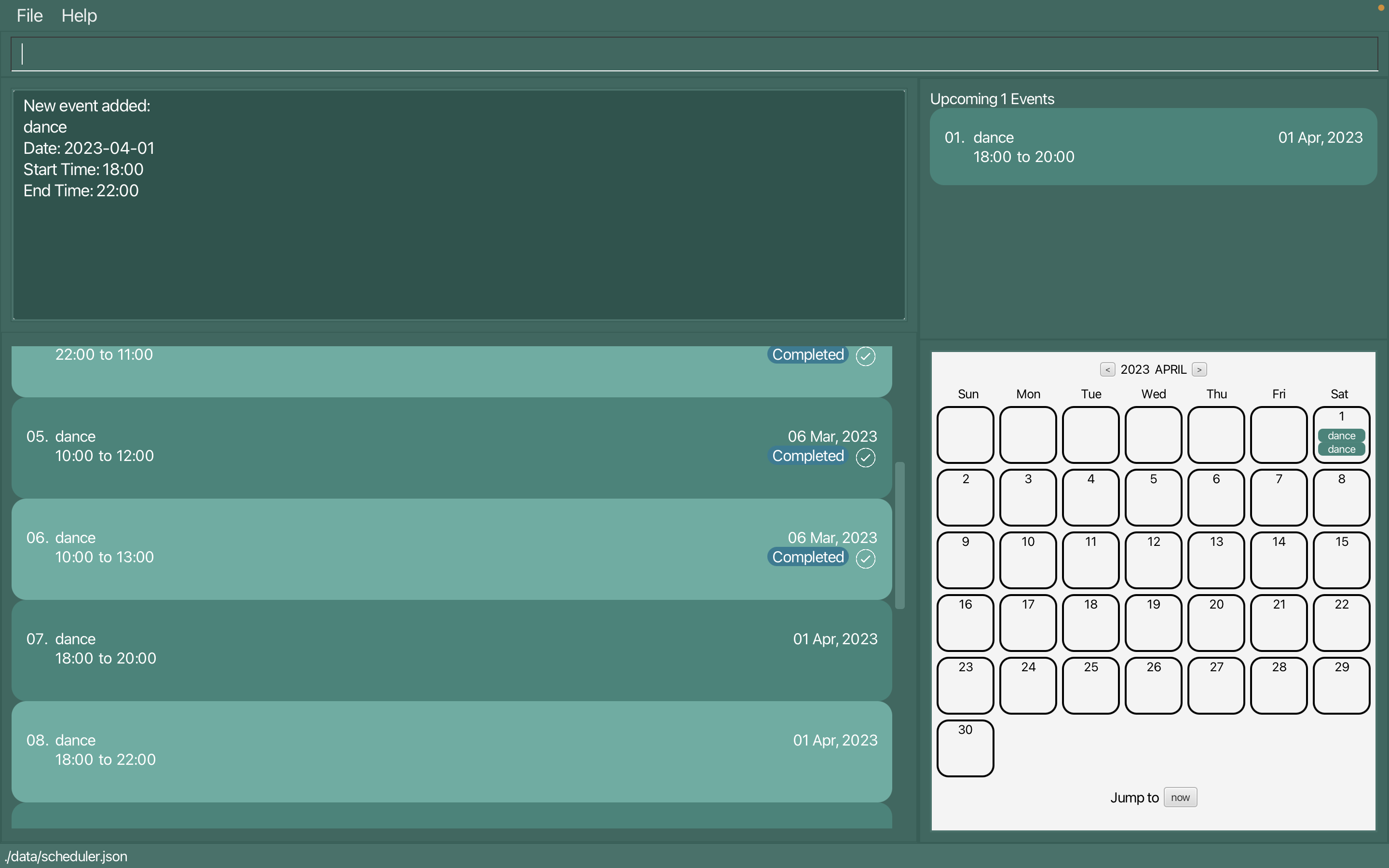Click the event list scrollbar thumb
This screenshot has height=868, width=1389.
pos(899,535)
